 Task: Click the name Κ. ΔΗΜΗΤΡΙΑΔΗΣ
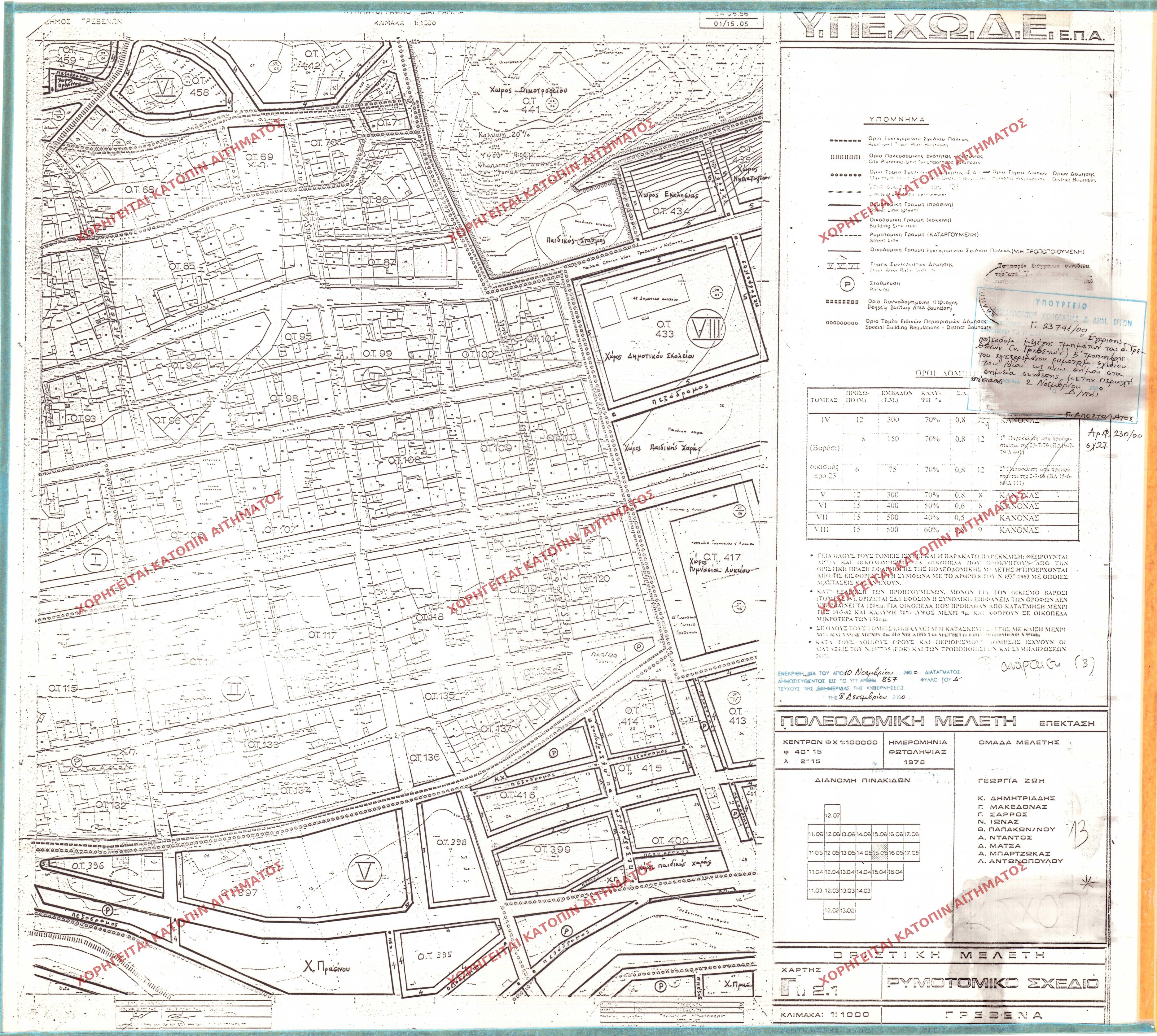[x=1016, y=798]
